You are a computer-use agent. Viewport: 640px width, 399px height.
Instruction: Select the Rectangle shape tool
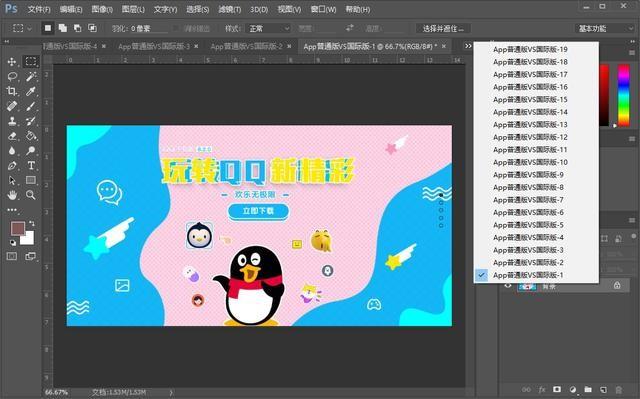tap(31, 180)
